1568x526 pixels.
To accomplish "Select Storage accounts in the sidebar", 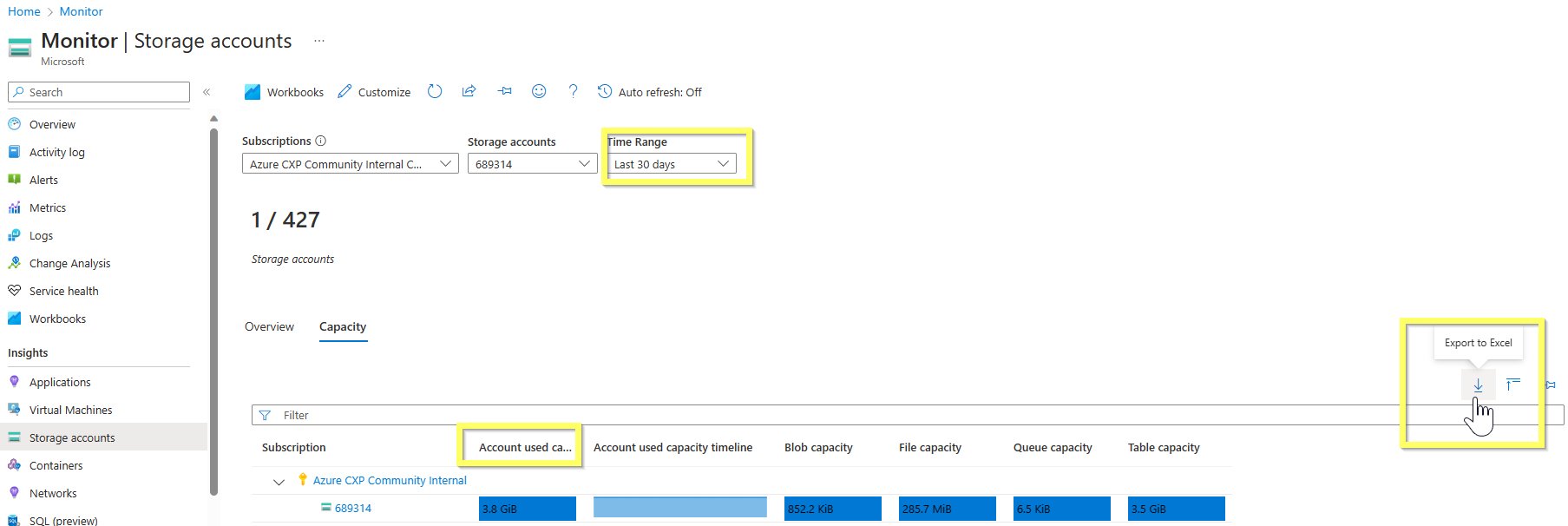I will click(x=104, y=437).
